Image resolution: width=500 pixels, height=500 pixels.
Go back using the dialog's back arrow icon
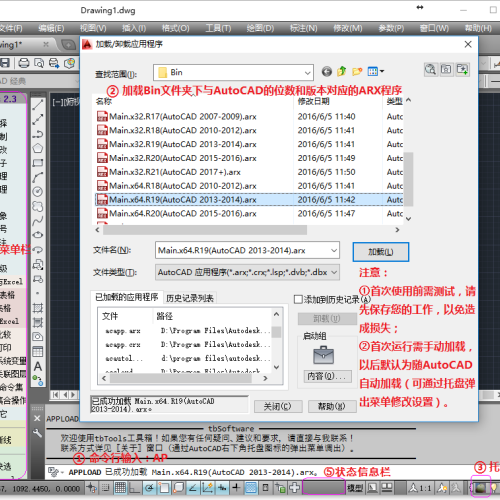(x=327, y=71)
